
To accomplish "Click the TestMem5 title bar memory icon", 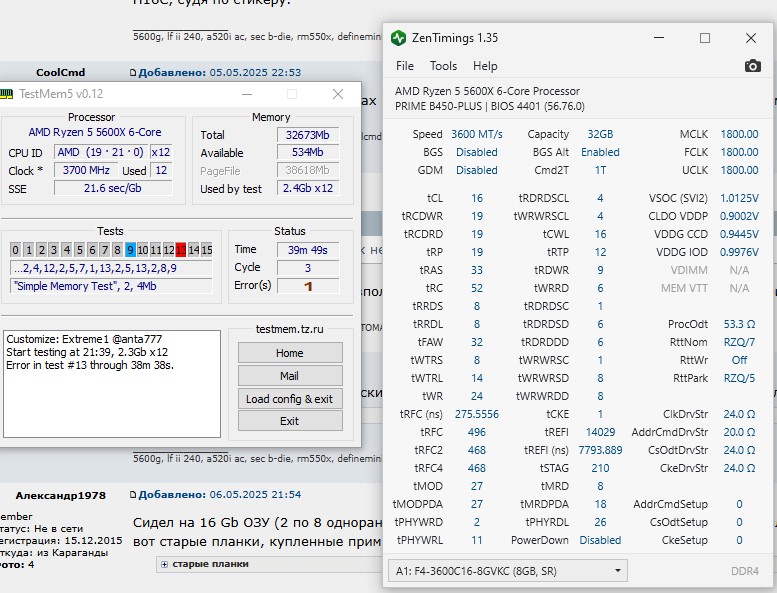I will (x=6, y=94).
